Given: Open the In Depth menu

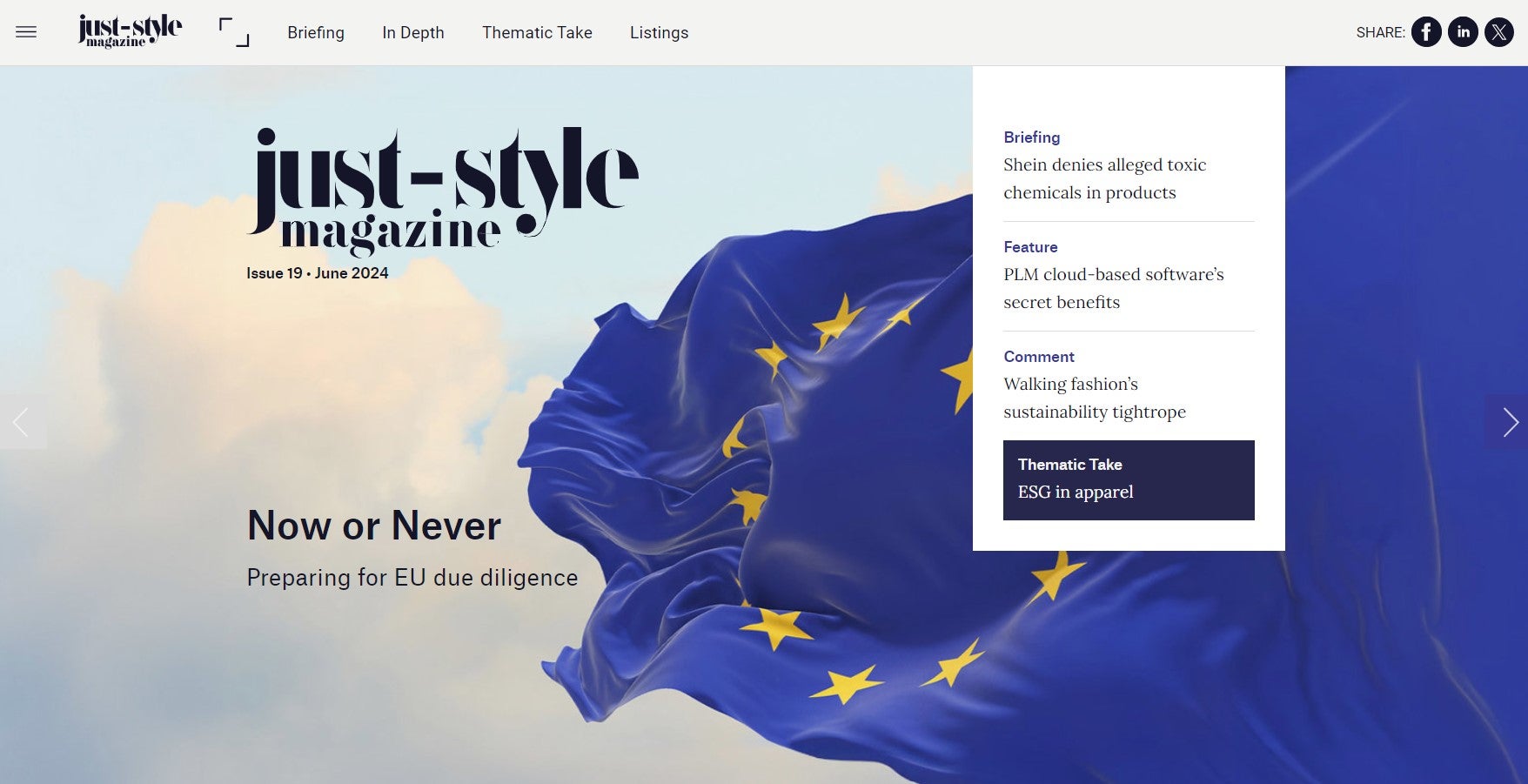Looking at the screenshot, I should [413, 32].
